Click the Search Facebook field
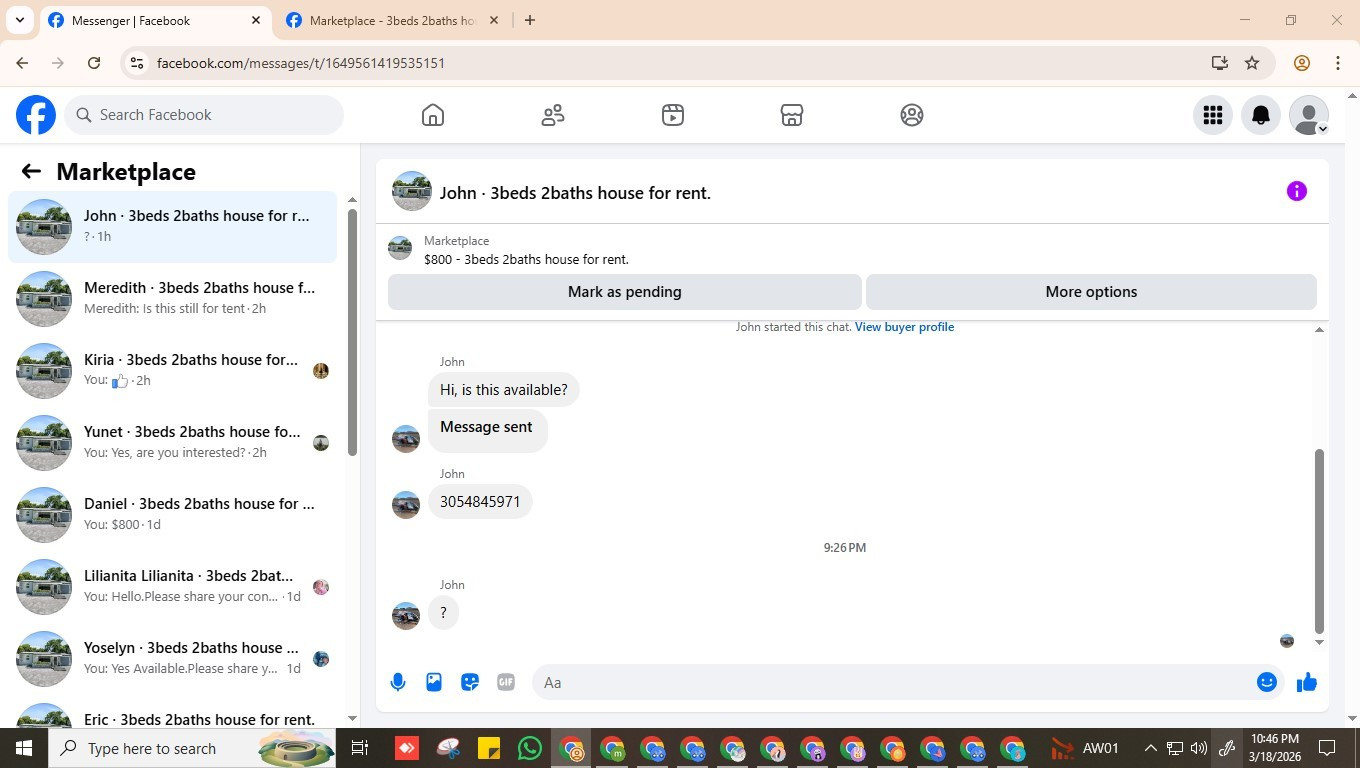Image resolution: width=1360 pixels, height=768 pixels. (x=205, y=115)
